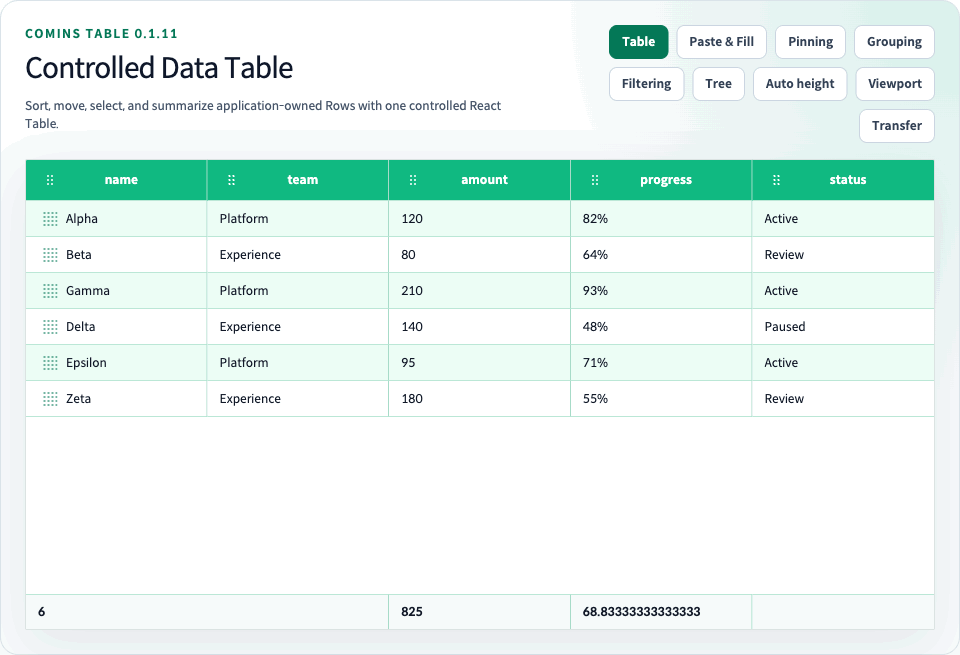The image size is (960, 655).
Task: Click the row grip icon beside Alpha
Action: tap(50, 219)
